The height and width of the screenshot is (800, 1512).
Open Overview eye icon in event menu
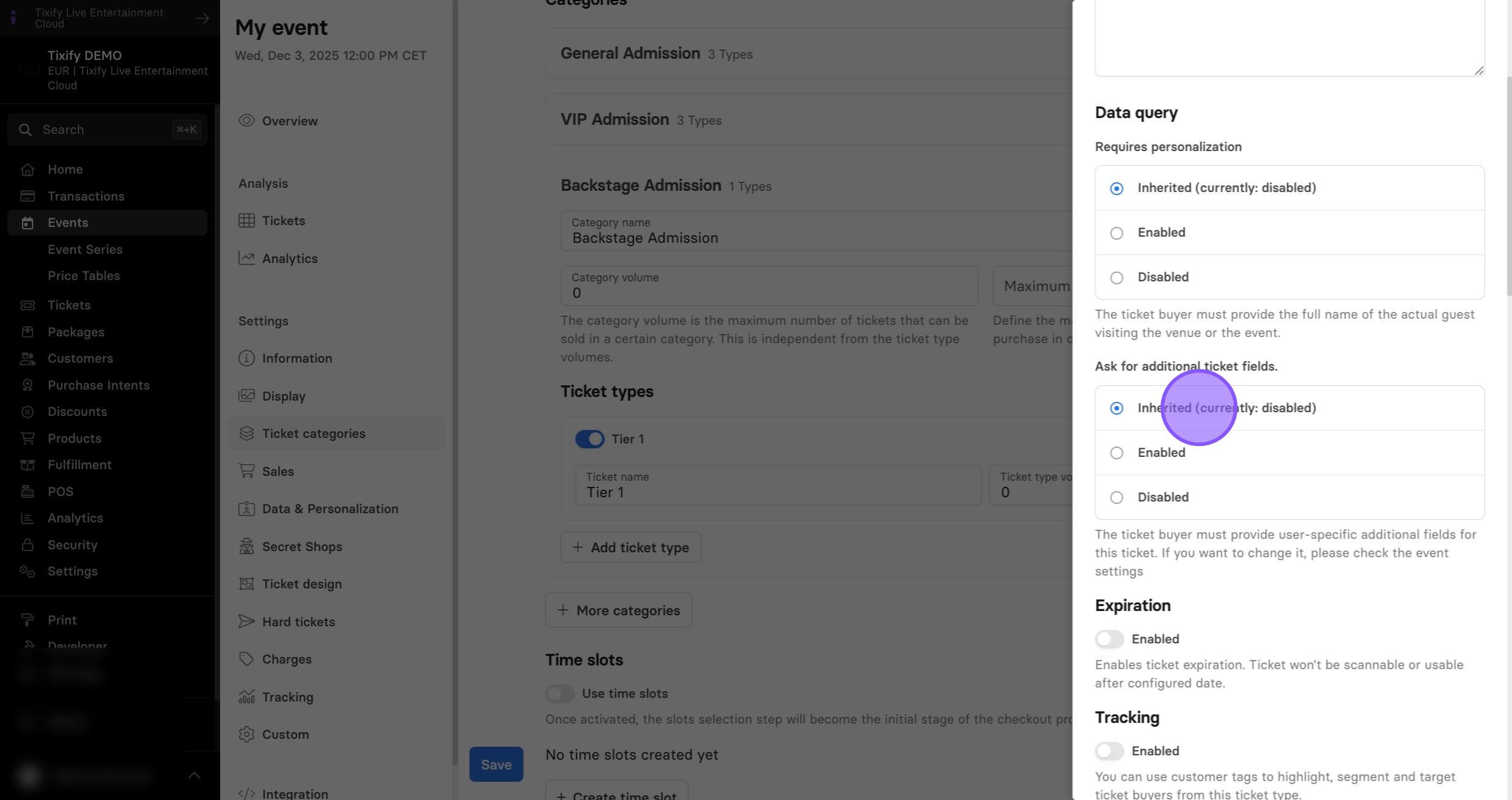click(246, 120)
